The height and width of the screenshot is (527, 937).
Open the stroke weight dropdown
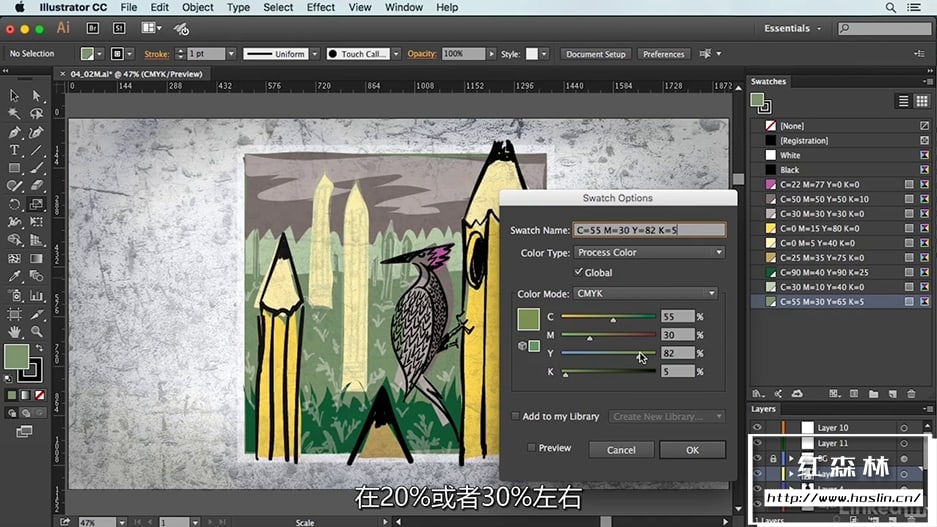tap(231, 54)
